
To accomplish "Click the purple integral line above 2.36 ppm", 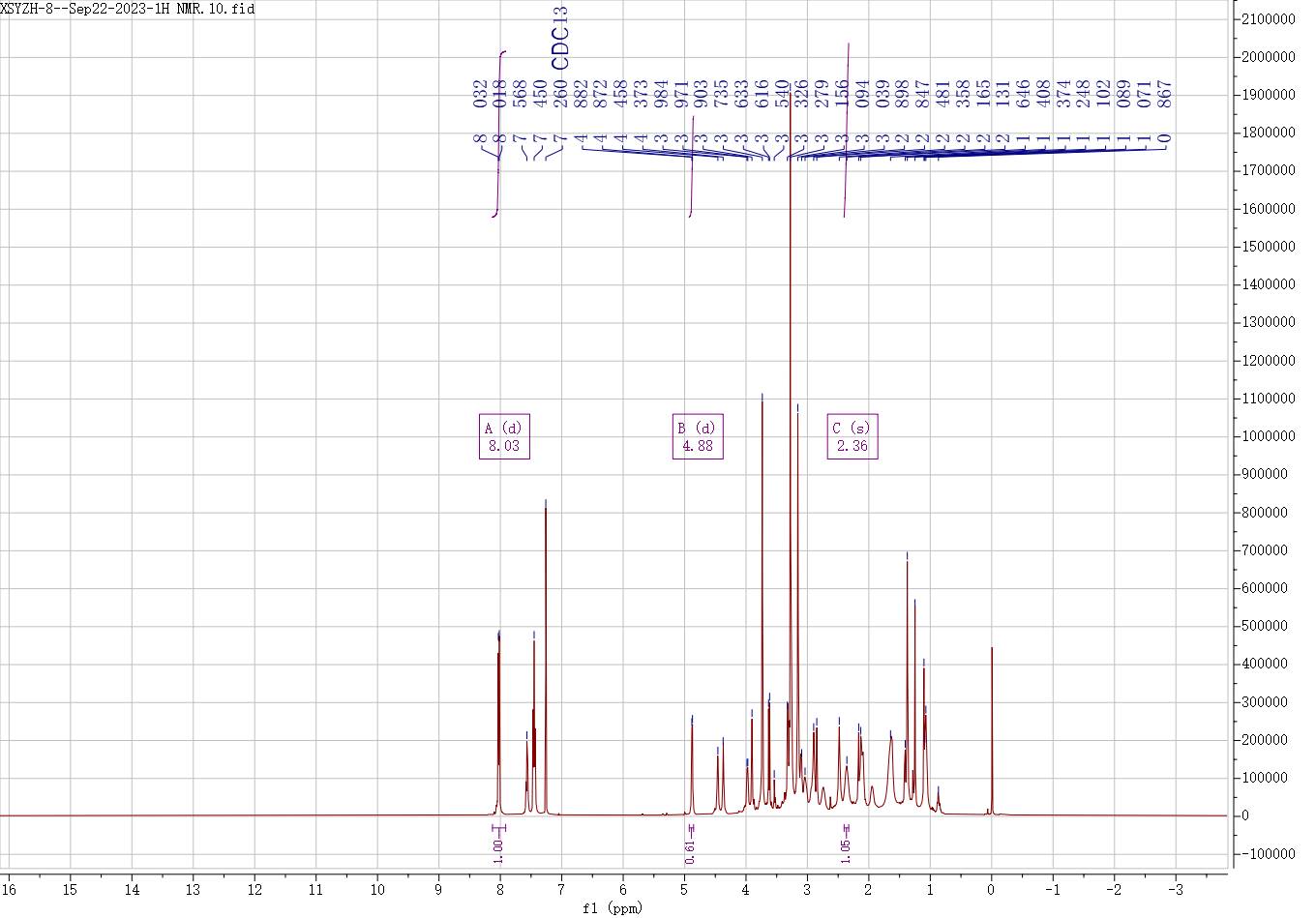I will point(848,126).
